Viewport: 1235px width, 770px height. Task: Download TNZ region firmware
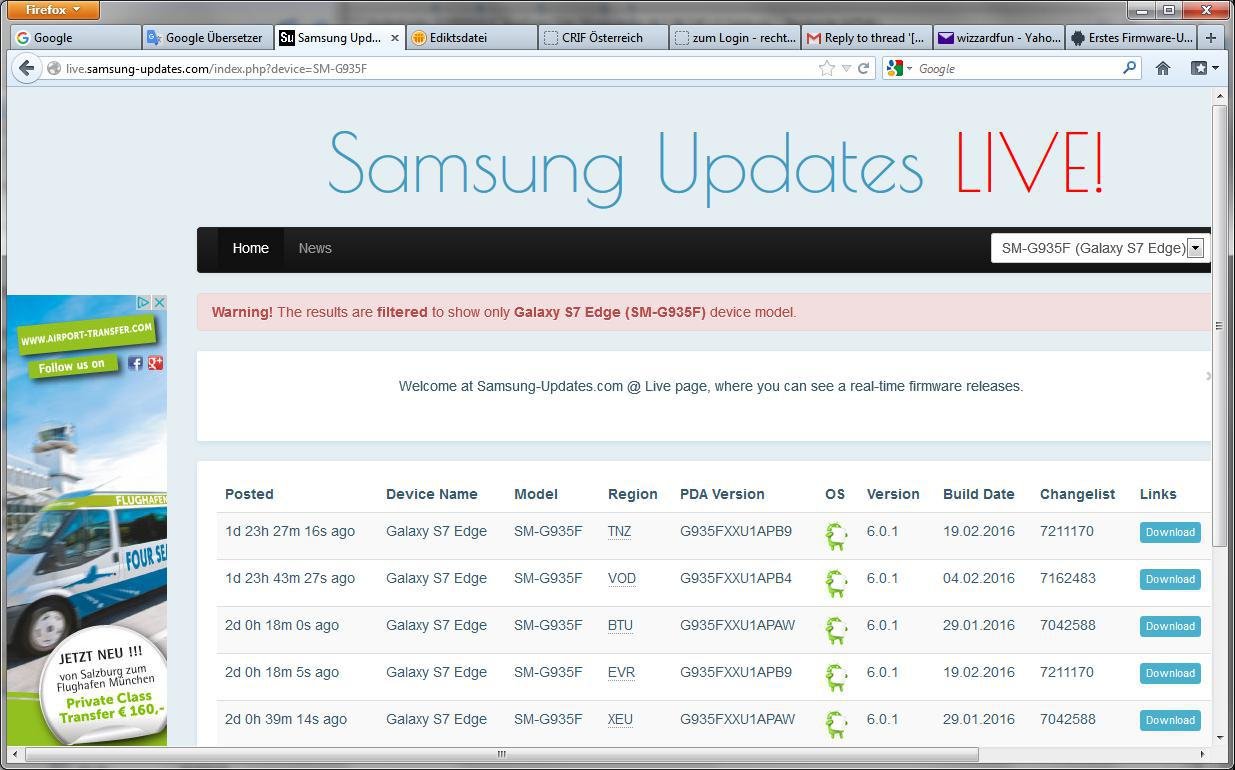(x=1170, y=532)
